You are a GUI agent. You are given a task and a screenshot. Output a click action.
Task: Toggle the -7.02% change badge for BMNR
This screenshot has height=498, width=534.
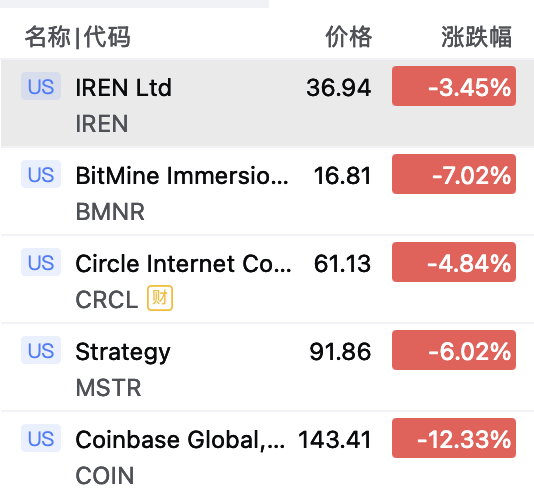click(x=454, y=174)
